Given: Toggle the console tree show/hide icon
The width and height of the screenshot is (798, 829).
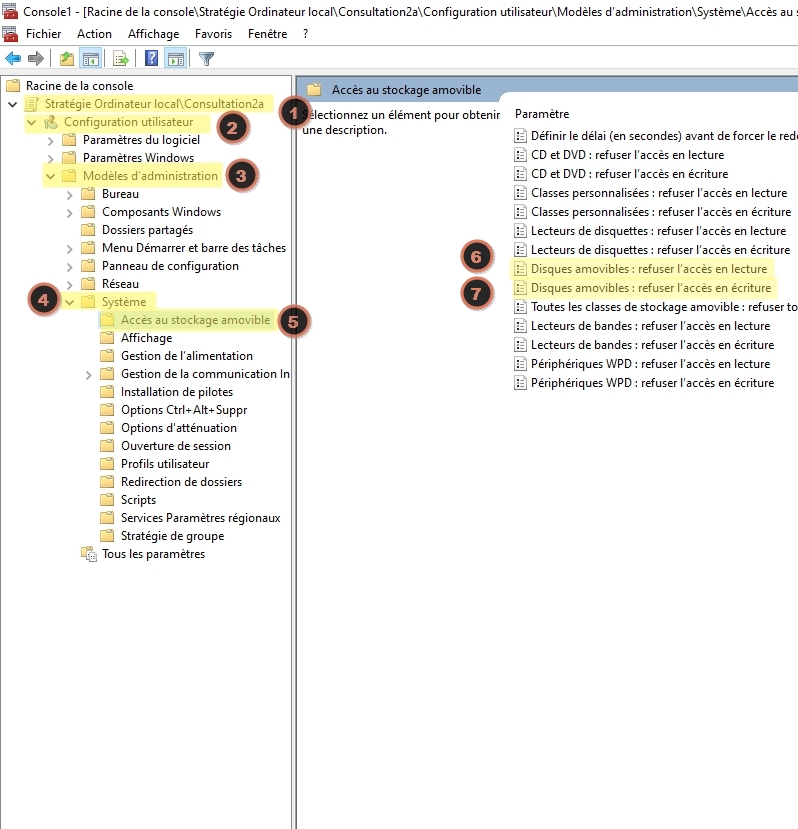Looking at the screenshot, I should tap(90, 58).
